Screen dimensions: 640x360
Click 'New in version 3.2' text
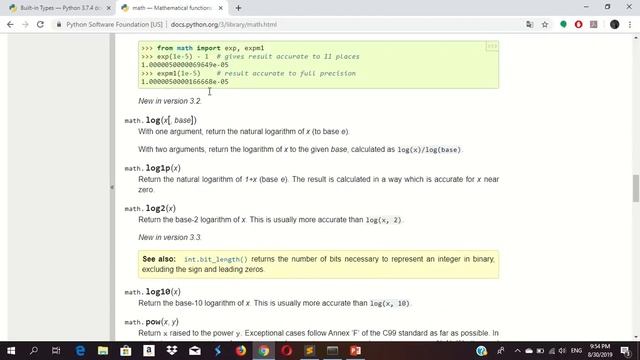tap(169, 101)
